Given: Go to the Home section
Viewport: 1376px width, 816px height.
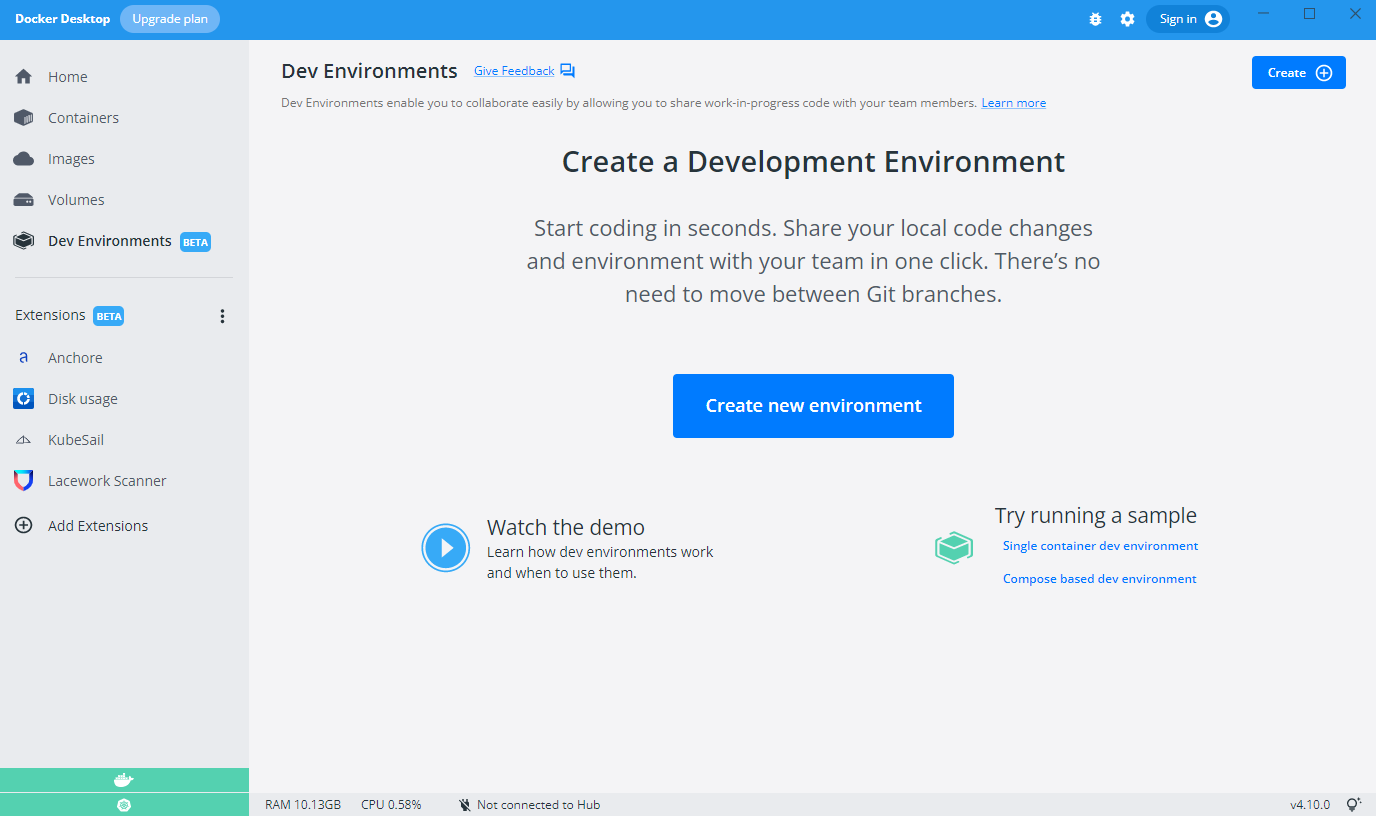Looking at the screenshot, I should pos(67,77).
